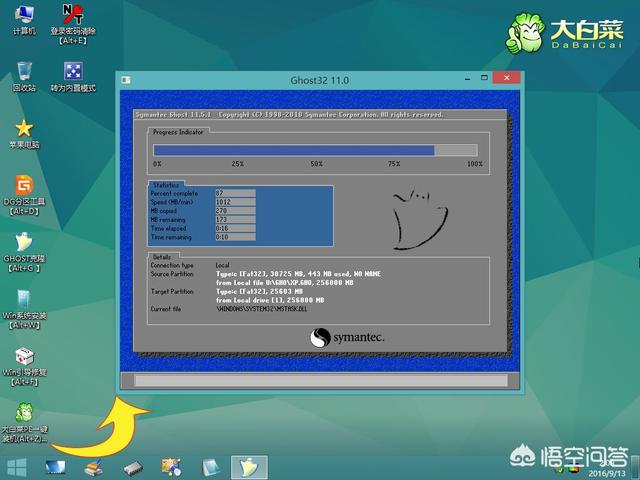The image size is (640, 480).
Task: Click the Time remaining value 0:10
Action: (x=236, y=237)
